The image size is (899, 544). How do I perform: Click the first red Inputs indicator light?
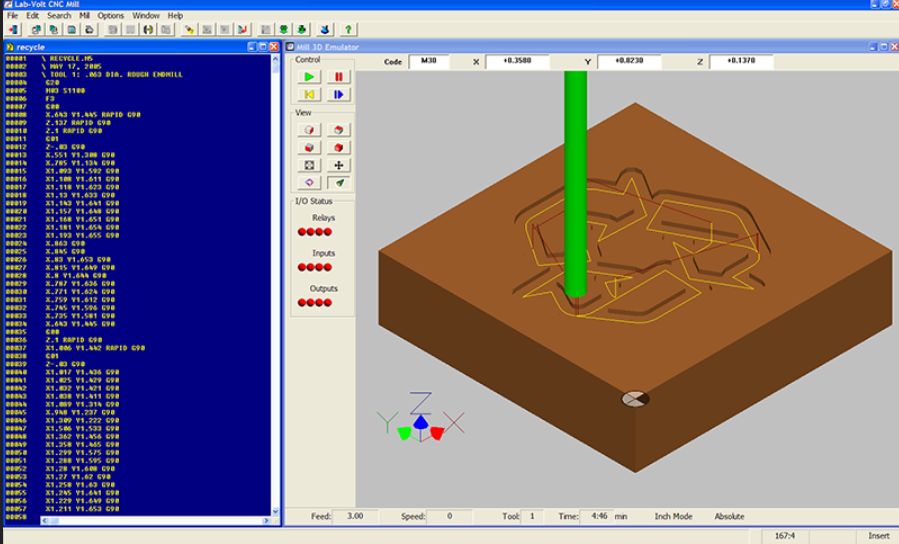[302, 267]
